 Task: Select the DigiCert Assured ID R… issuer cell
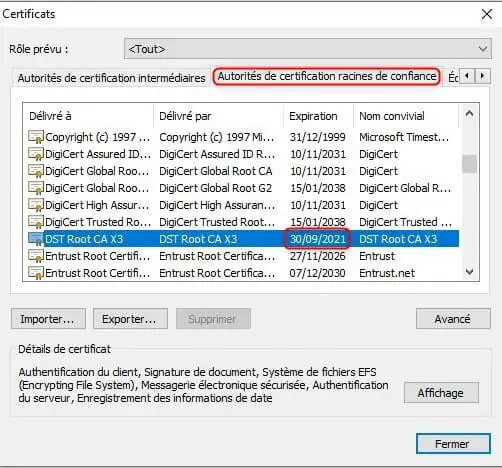pyautogui.click(x=217, y=154)
